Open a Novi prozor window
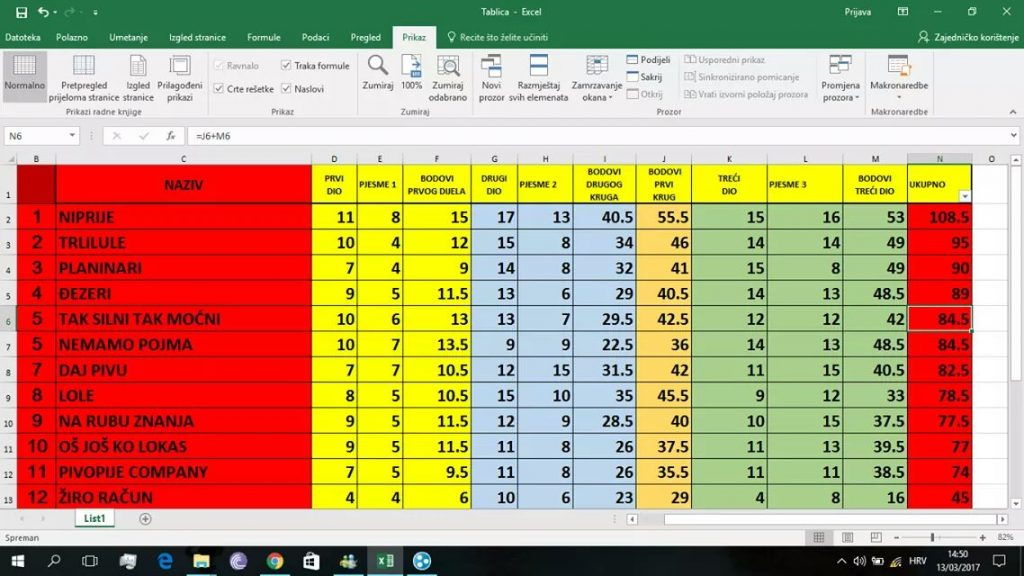1024x576 pixels. click(491, 78)
